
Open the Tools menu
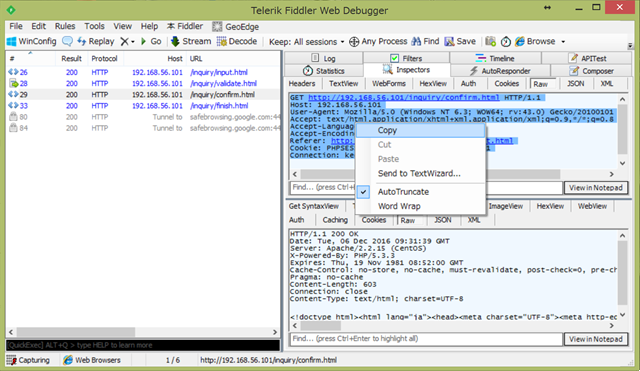pos(94,27)
